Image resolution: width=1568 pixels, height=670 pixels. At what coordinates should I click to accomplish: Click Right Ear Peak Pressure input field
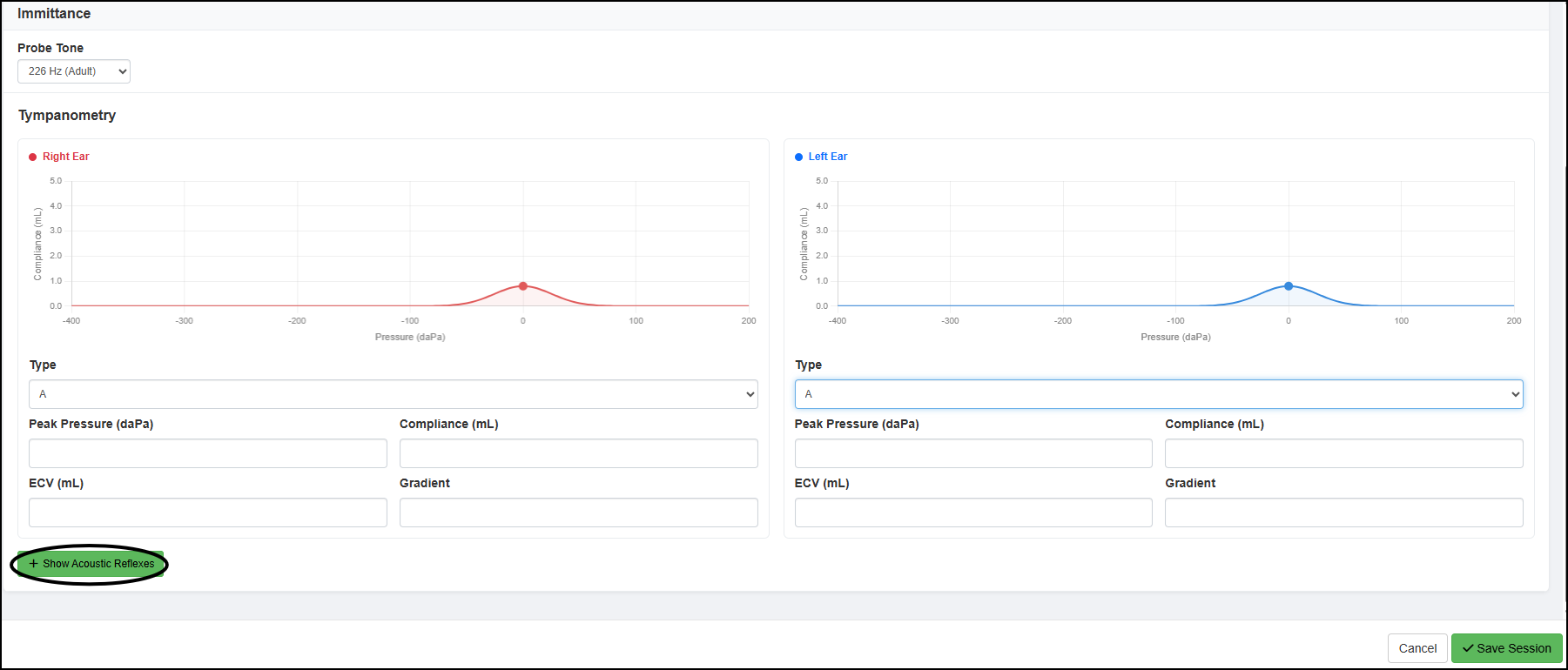click(x=207, y=453)
